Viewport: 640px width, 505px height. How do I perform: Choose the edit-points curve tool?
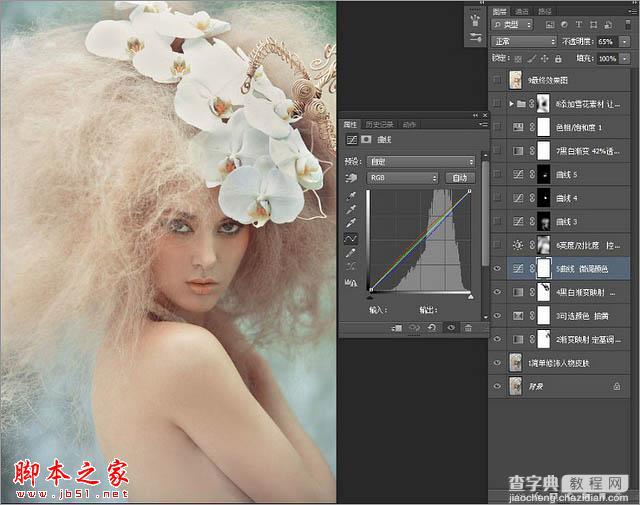point(351,238)
